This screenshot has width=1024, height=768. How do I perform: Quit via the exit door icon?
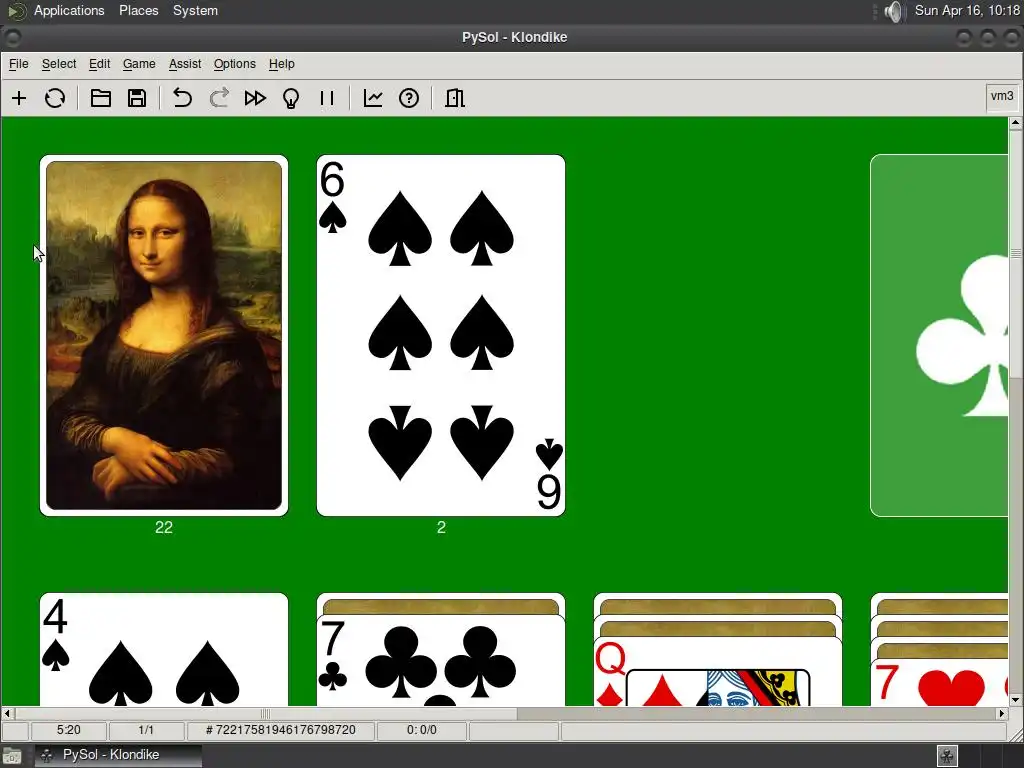[x=455, y=98]
